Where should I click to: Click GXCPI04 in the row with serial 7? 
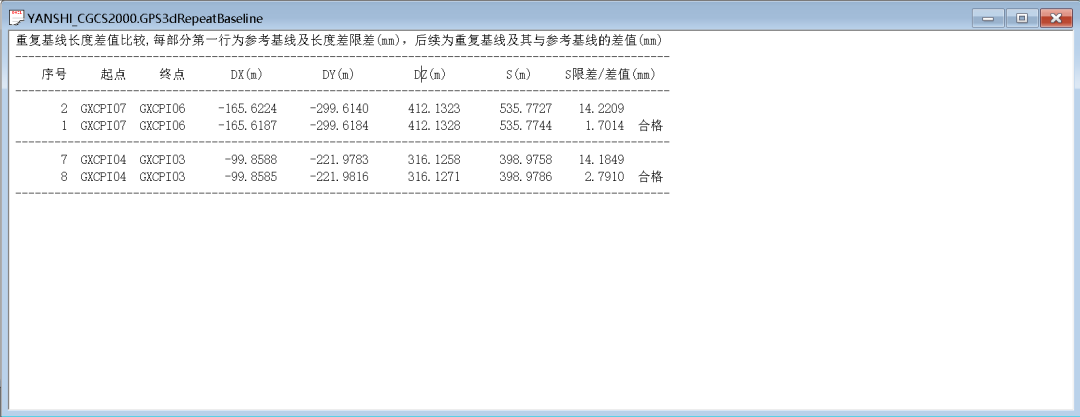103,160
